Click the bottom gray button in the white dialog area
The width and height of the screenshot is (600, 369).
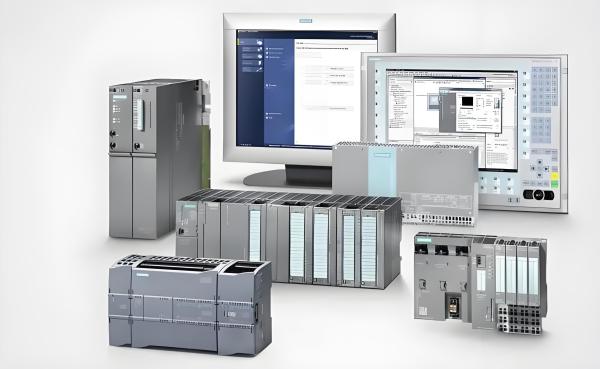click(340, 108)
